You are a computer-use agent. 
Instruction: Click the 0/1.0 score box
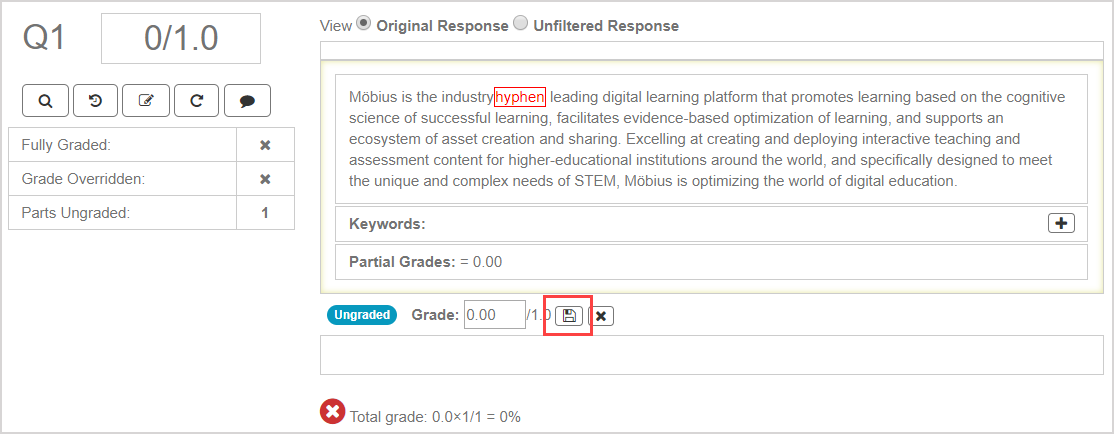[x=181, y=39]
